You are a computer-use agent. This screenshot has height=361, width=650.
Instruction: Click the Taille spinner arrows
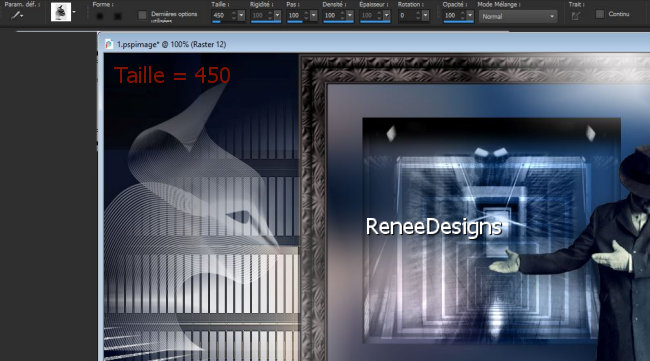(x=234, y=16)
